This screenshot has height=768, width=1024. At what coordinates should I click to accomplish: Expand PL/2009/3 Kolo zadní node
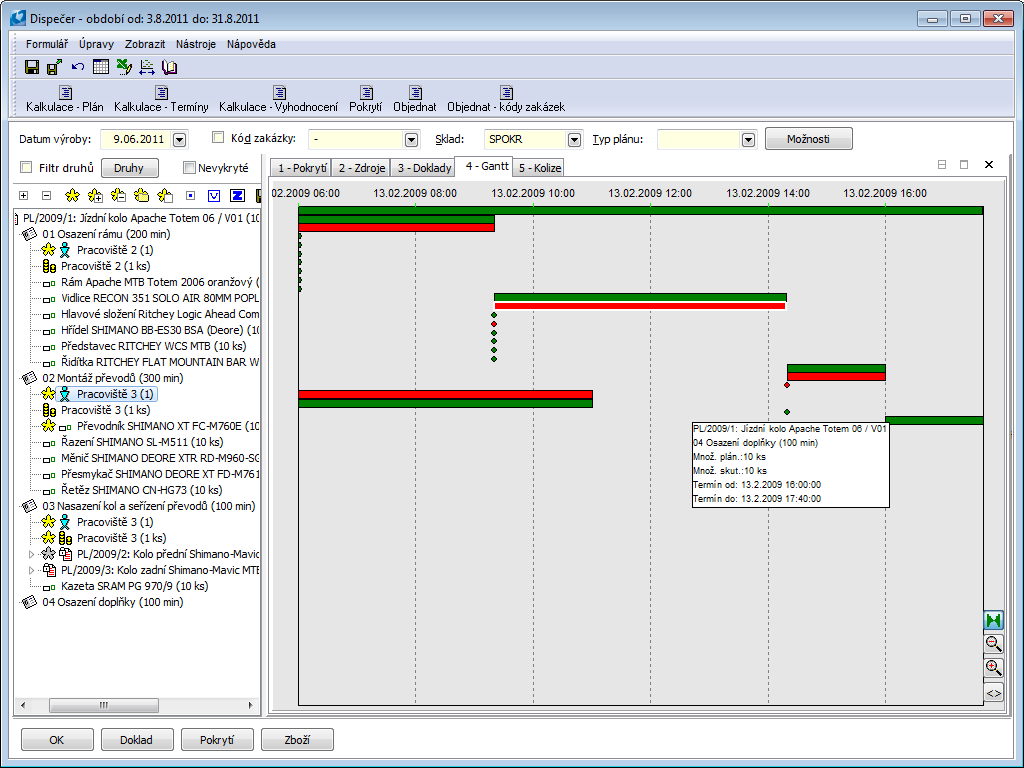31,570
